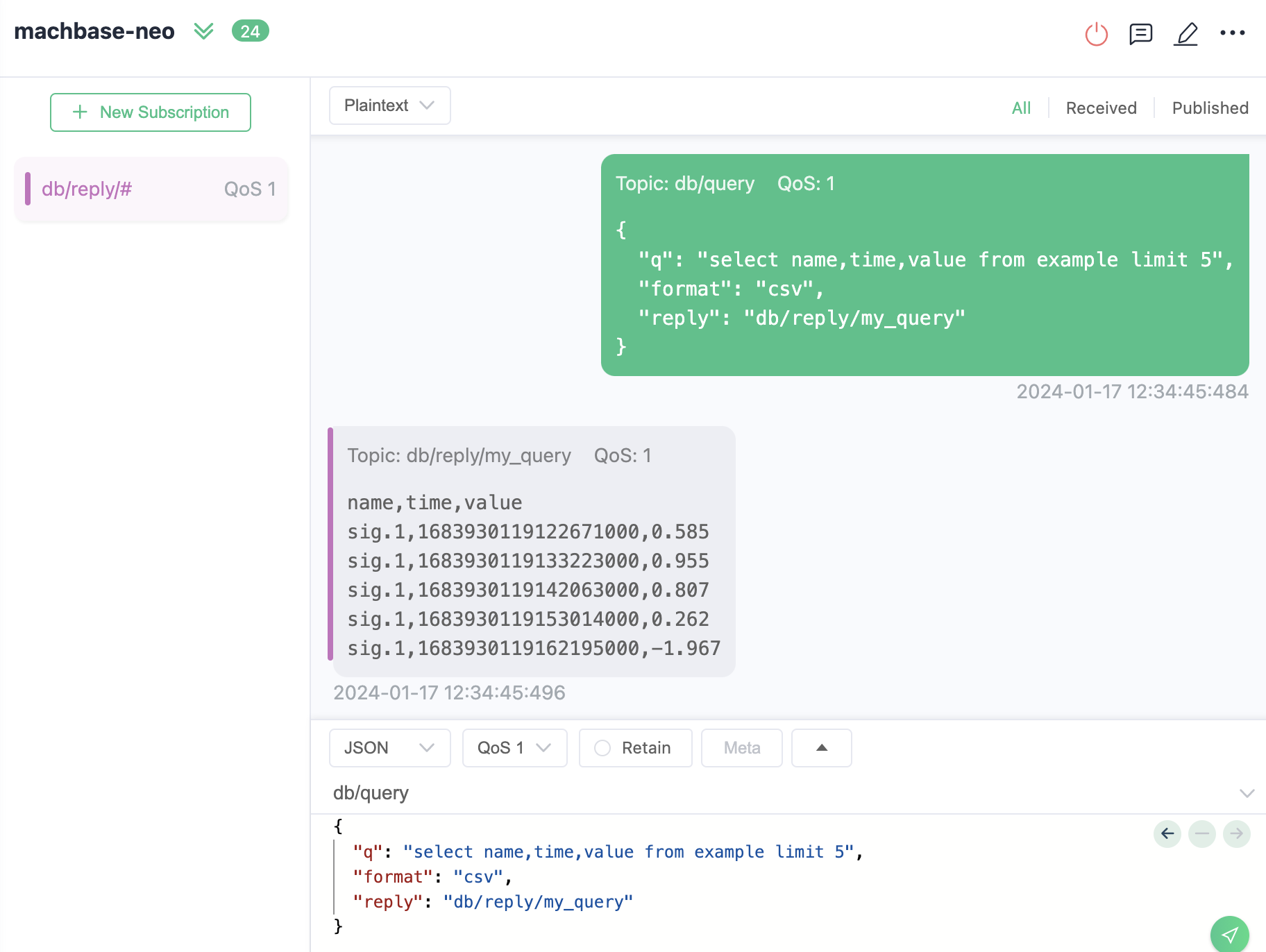Click the Meta button
This screenshot has height=952, width=1266.
(741, 748)
